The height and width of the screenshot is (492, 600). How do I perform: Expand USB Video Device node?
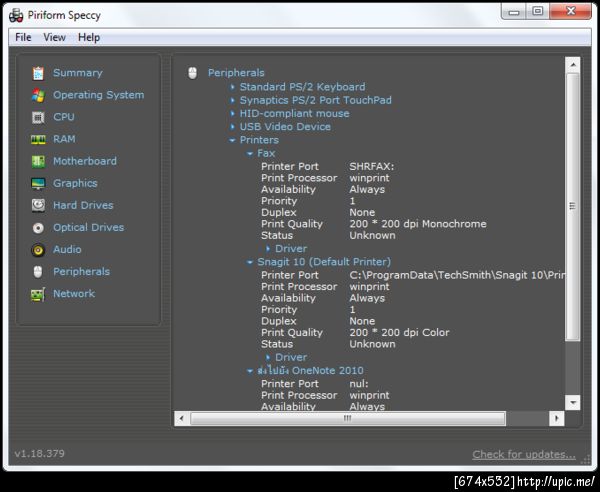(x=232, y=127)
